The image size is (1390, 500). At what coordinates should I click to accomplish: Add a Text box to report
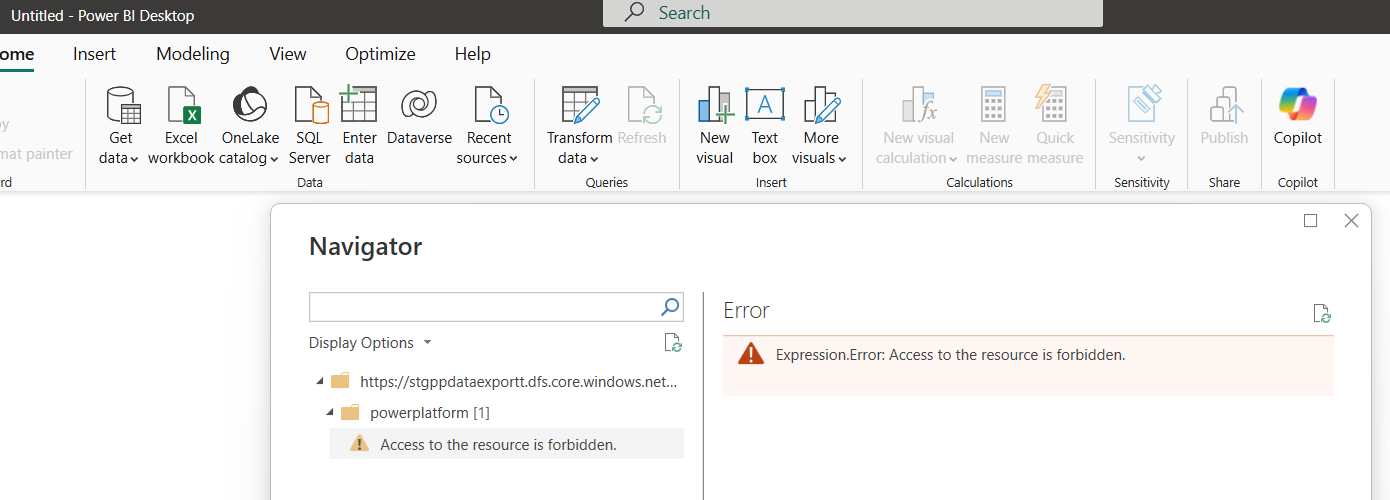coord(765,106)
